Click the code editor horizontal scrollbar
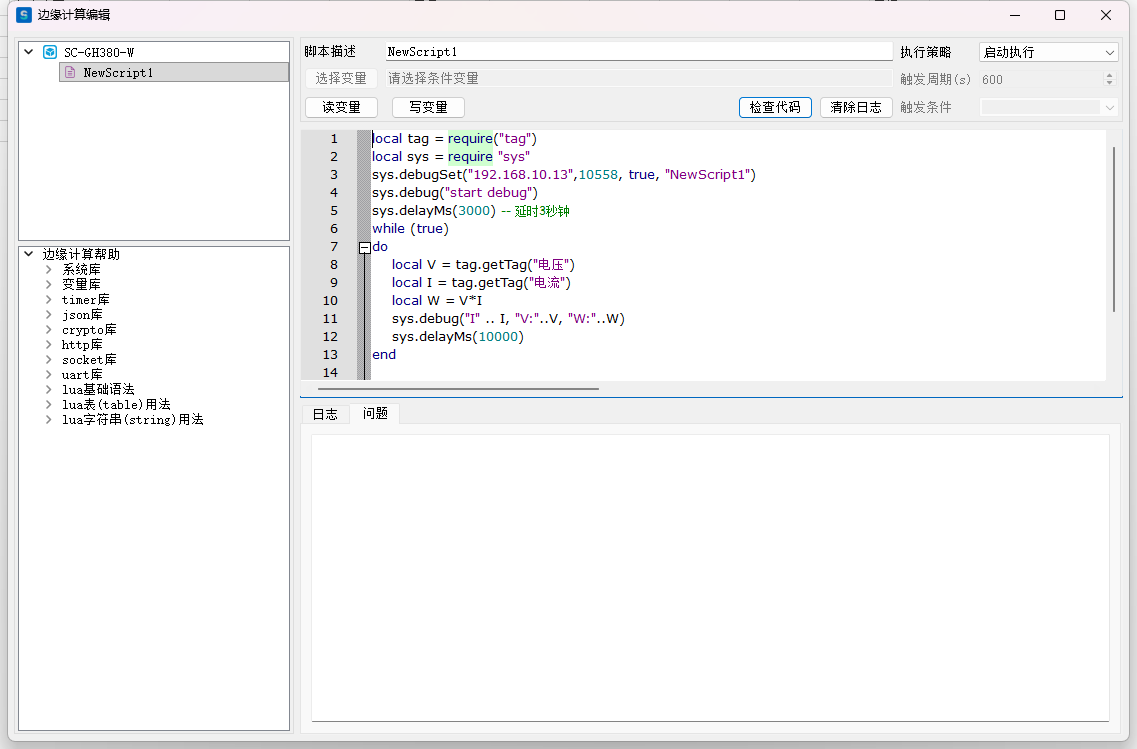The image size is (1137, 749). click(x=458, y=388)
